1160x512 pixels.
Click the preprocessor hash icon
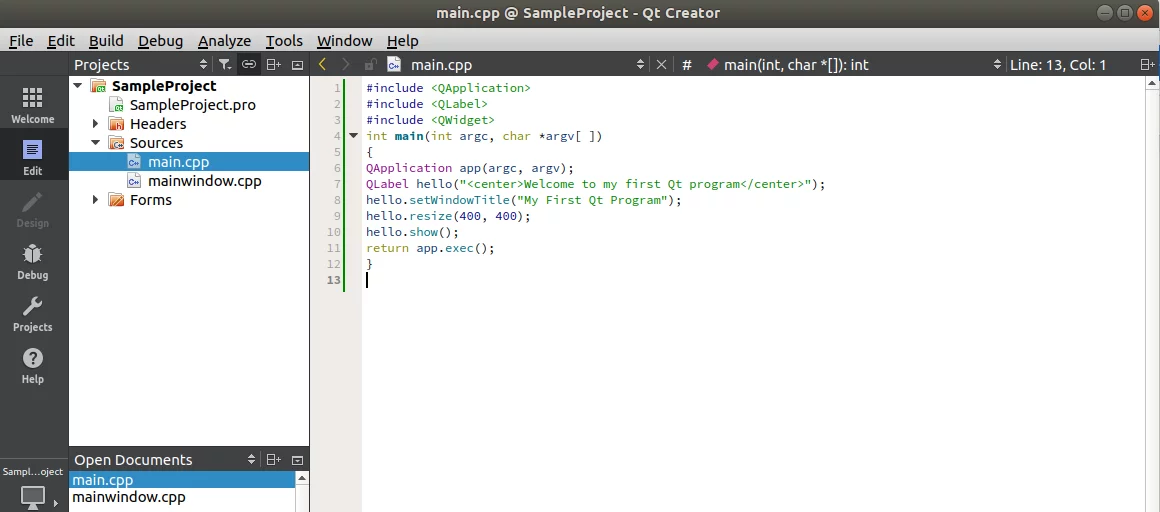687,65
